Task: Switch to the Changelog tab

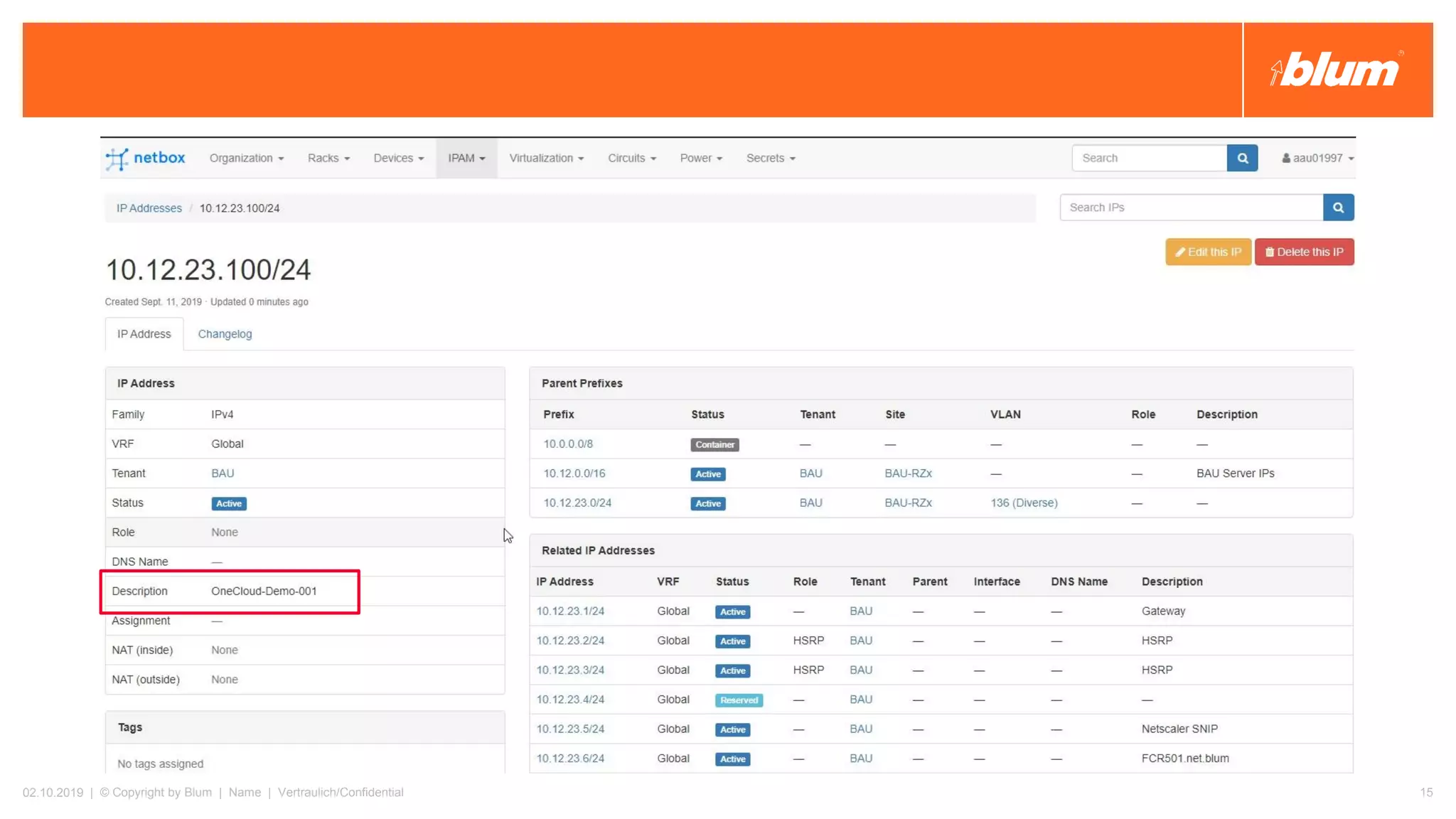Action: tap(225, 334)
